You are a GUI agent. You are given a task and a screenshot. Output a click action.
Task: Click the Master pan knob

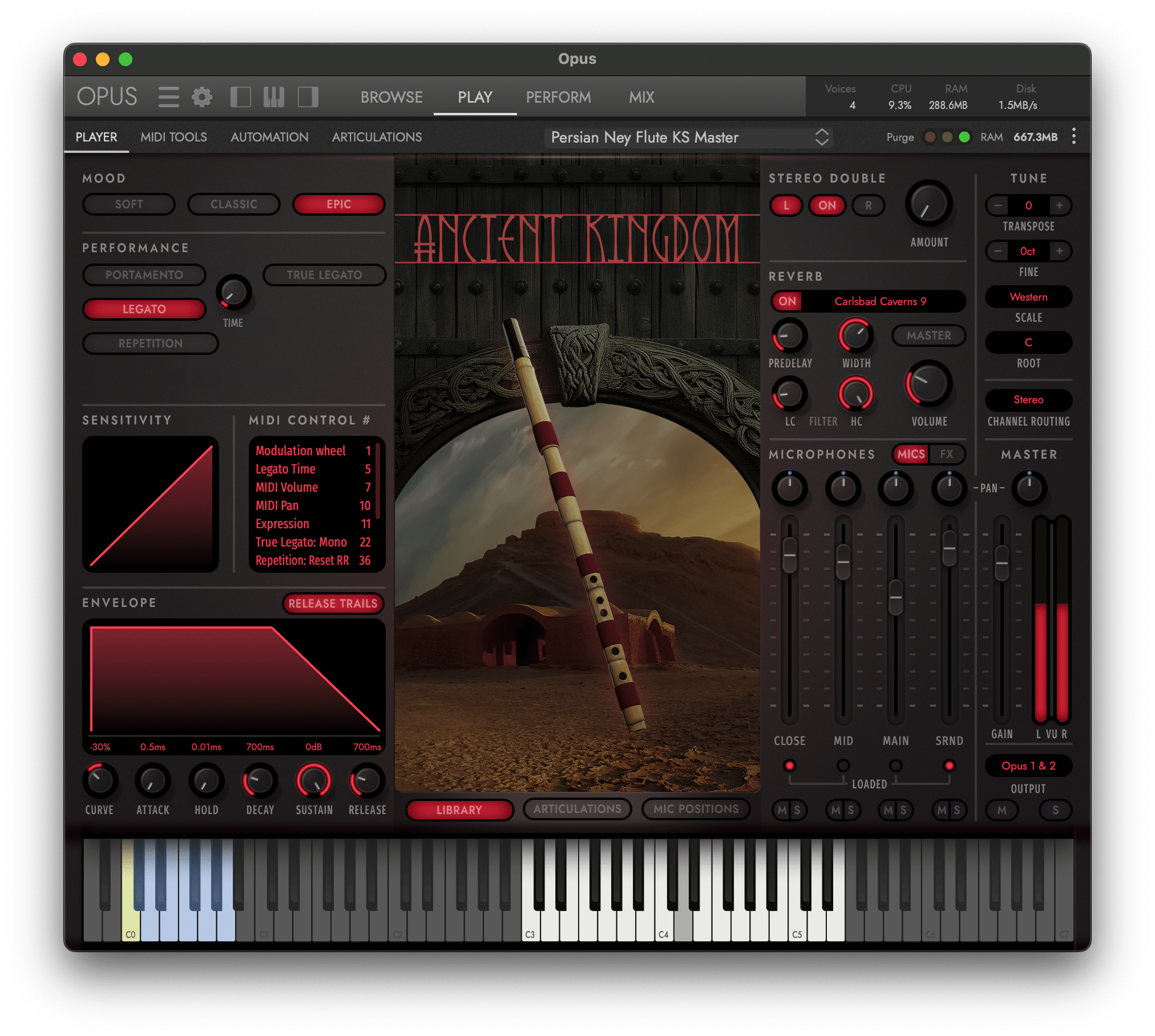pyautogui.click(x=1029, y=488)
